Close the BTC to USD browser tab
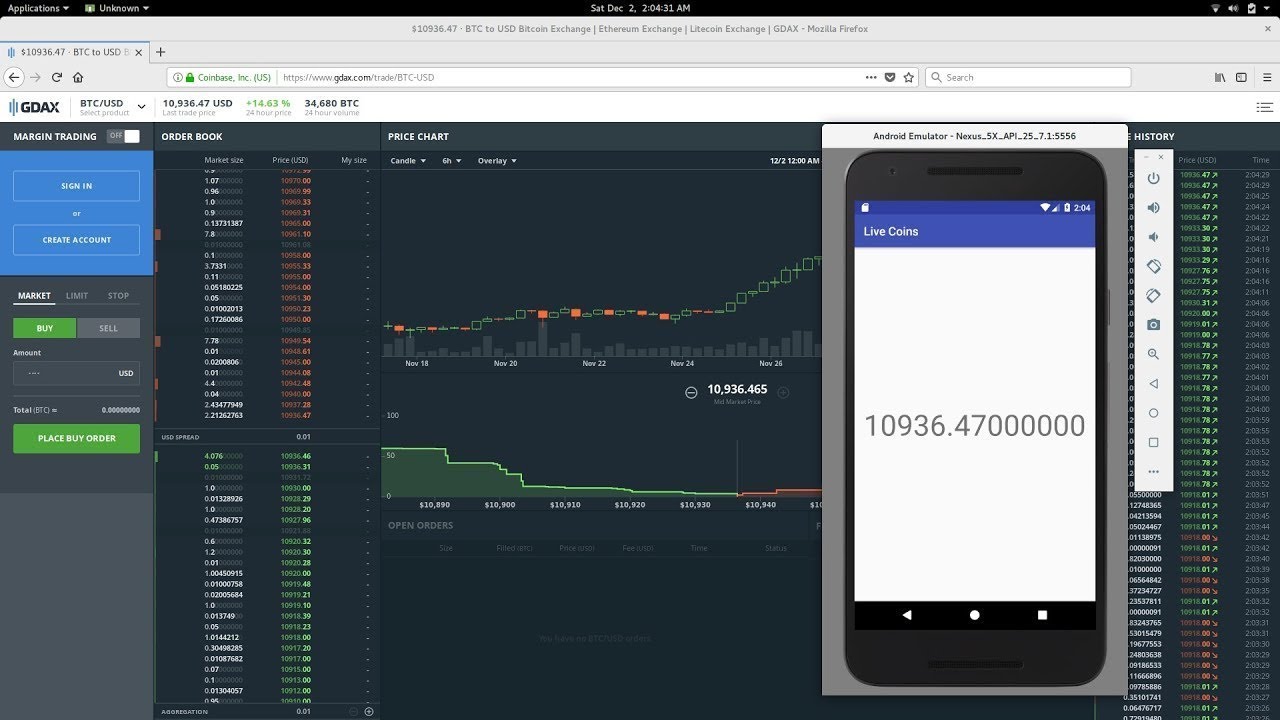Screen dimensions: 1280x720 138,52
